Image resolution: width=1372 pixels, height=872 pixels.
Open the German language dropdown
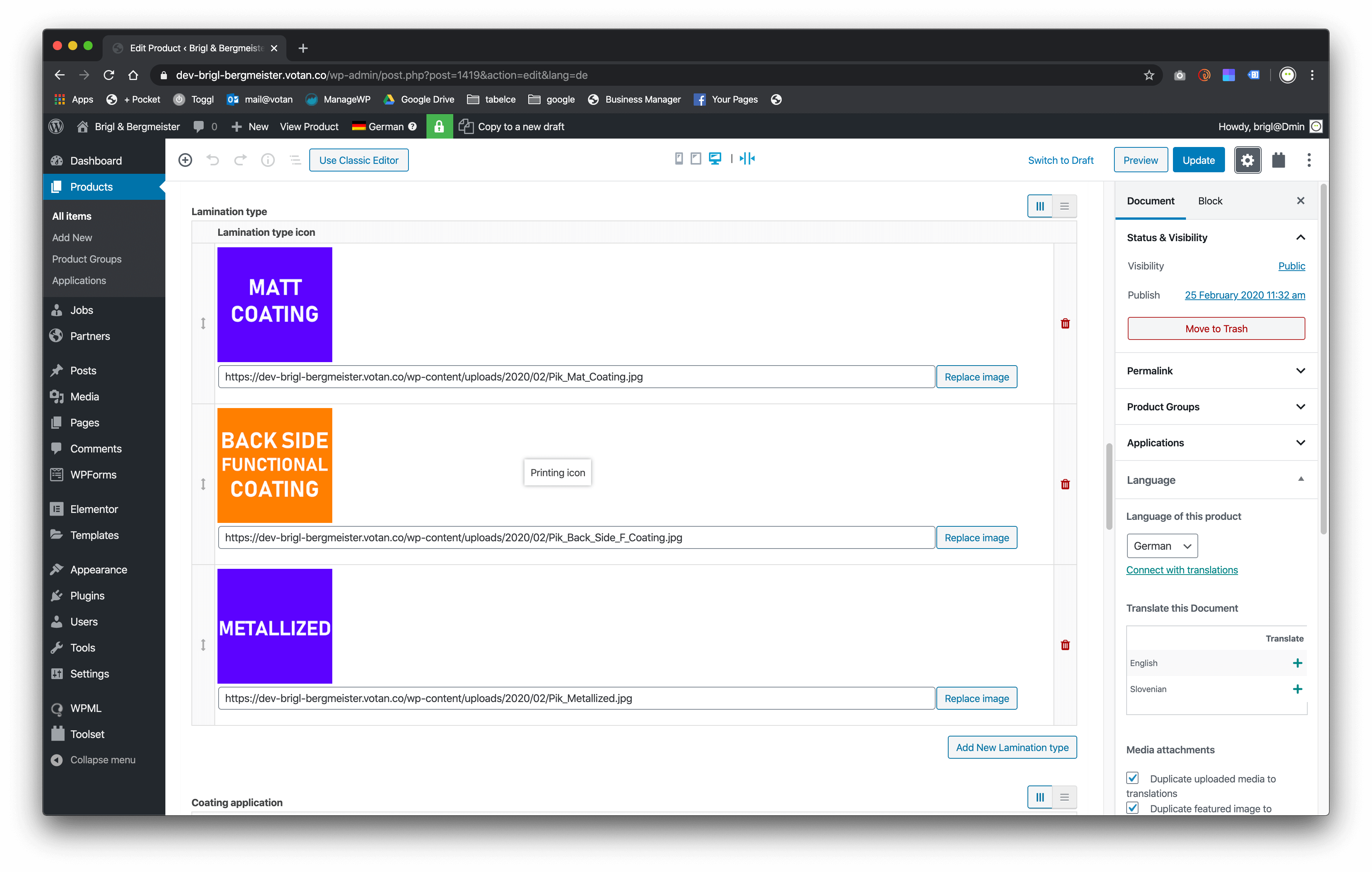(1162, 545)
